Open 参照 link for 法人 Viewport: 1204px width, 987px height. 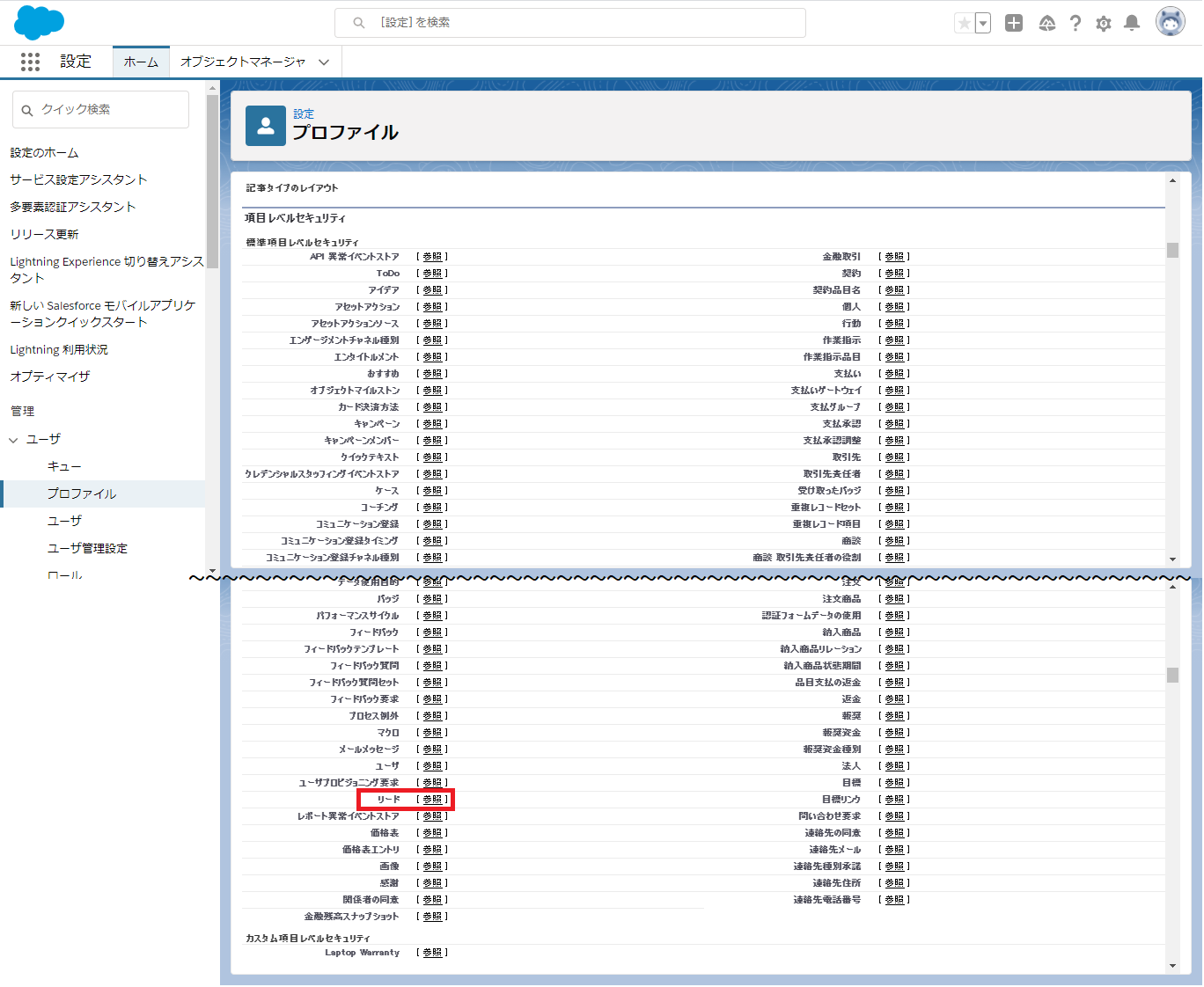(894, 766)
